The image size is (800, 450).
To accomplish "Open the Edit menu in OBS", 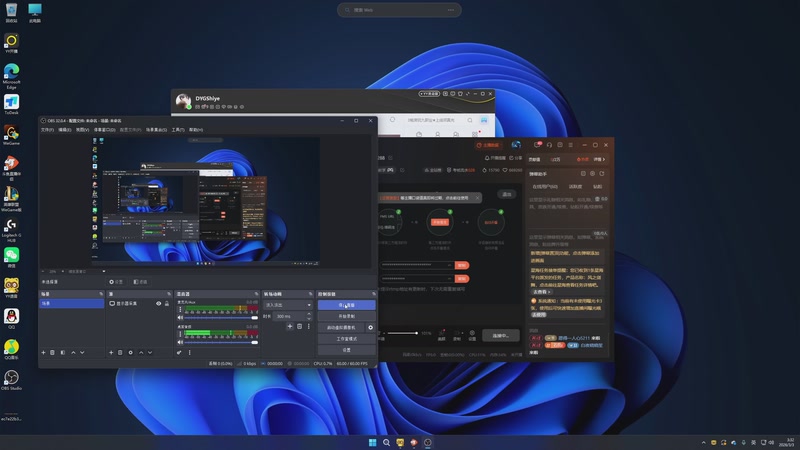I will pos(65,130).
